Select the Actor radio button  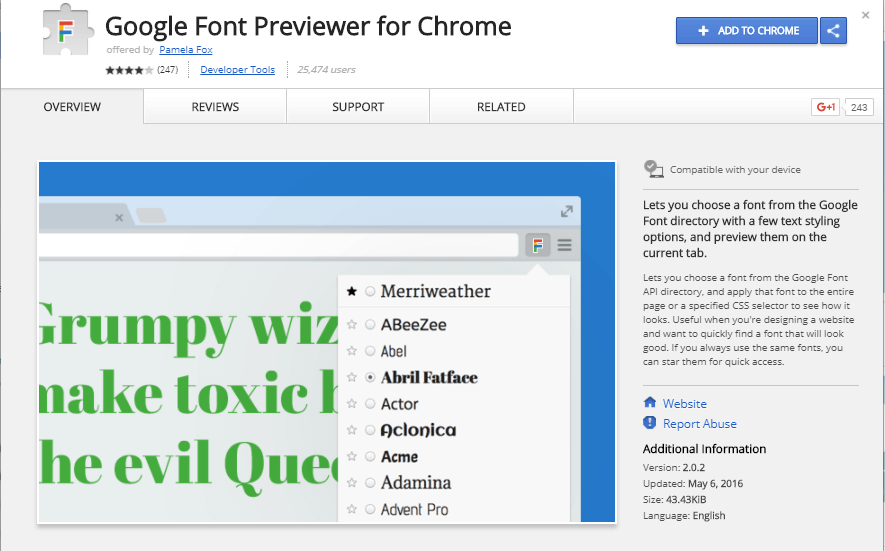370,403
